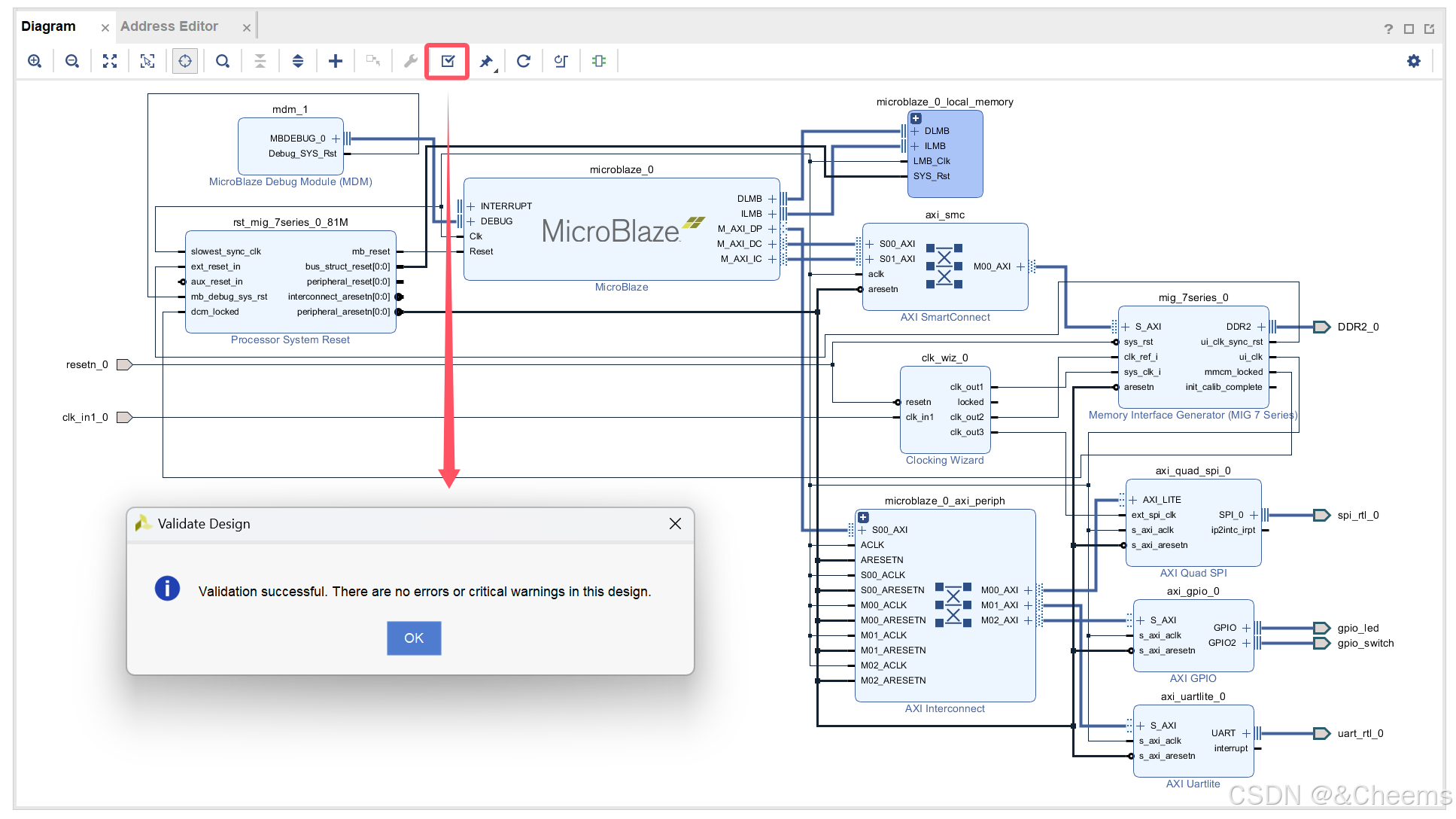Switch to the Address Editor tab
Image resolution: width=1456 pixels, height=819 pixels.
pos(169,26)
